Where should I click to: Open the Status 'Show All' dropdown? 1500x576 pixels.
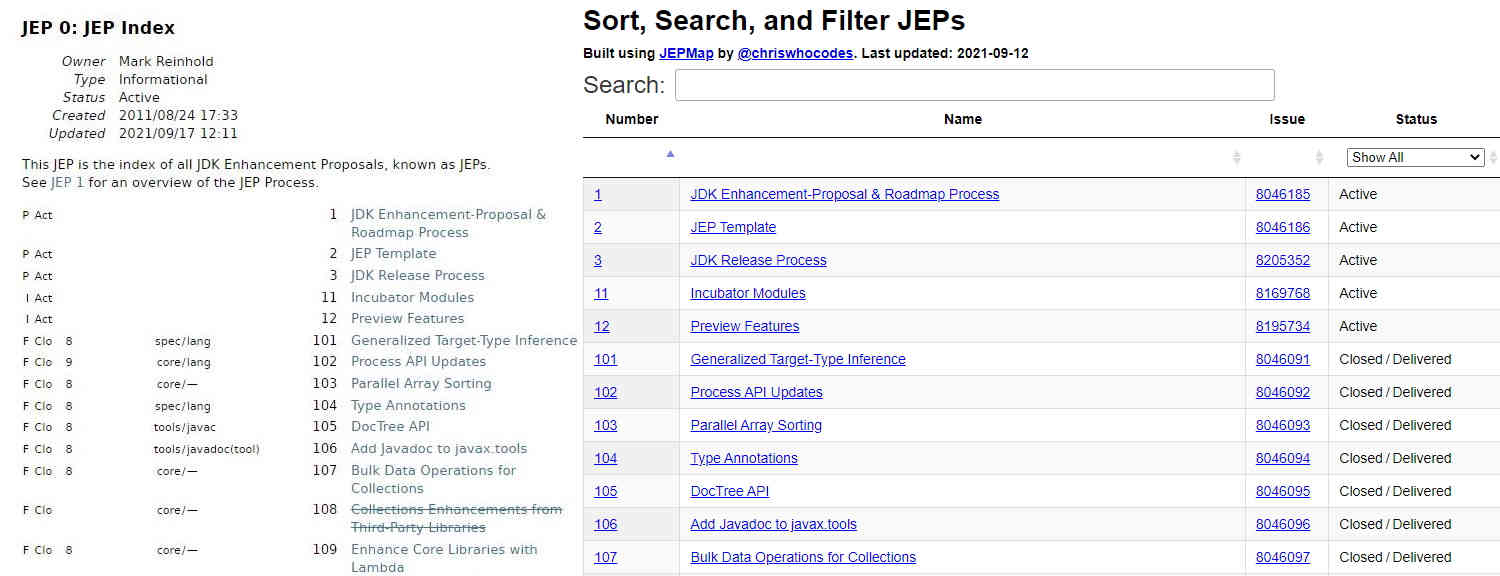coord(1414,157)
